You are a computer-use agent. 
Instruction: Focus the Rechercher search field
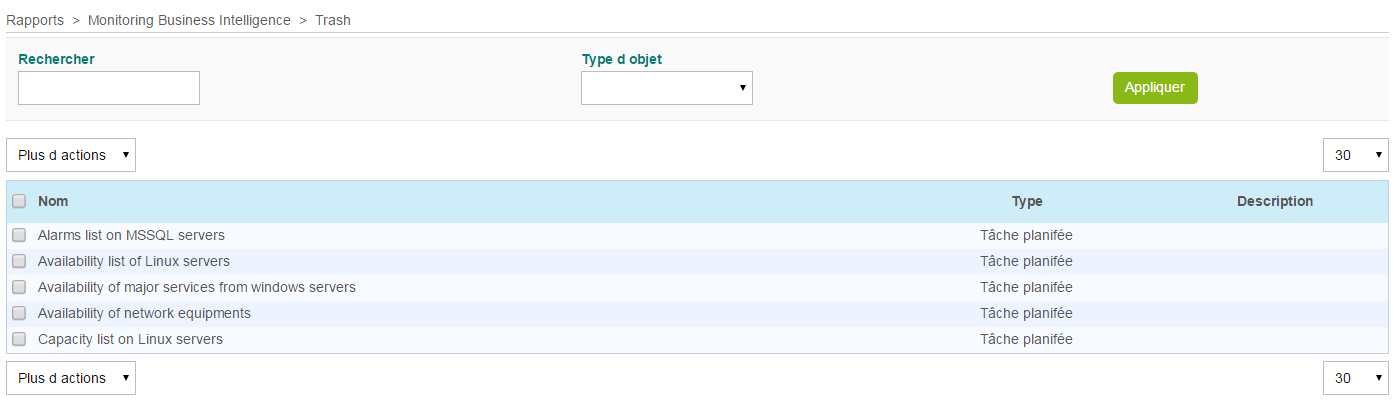tap(109, 88)
